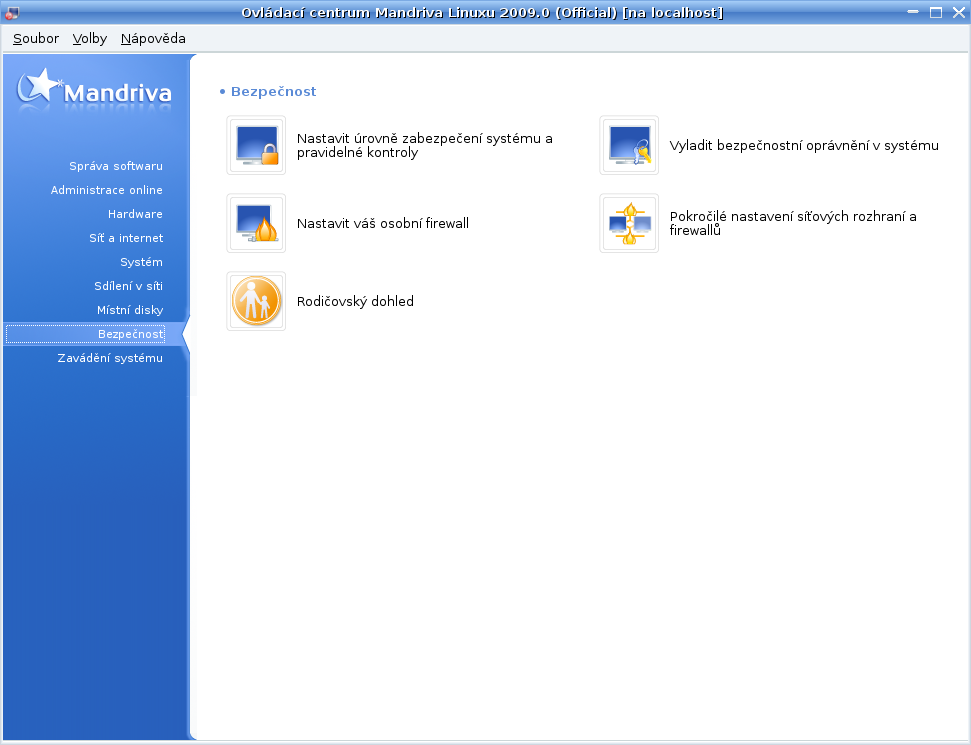Click 'Vyladit bezpečnostní oprávnění v systému' link
Image resolution: width=971 pixels, height=745 pixels.
pos(804,146)
